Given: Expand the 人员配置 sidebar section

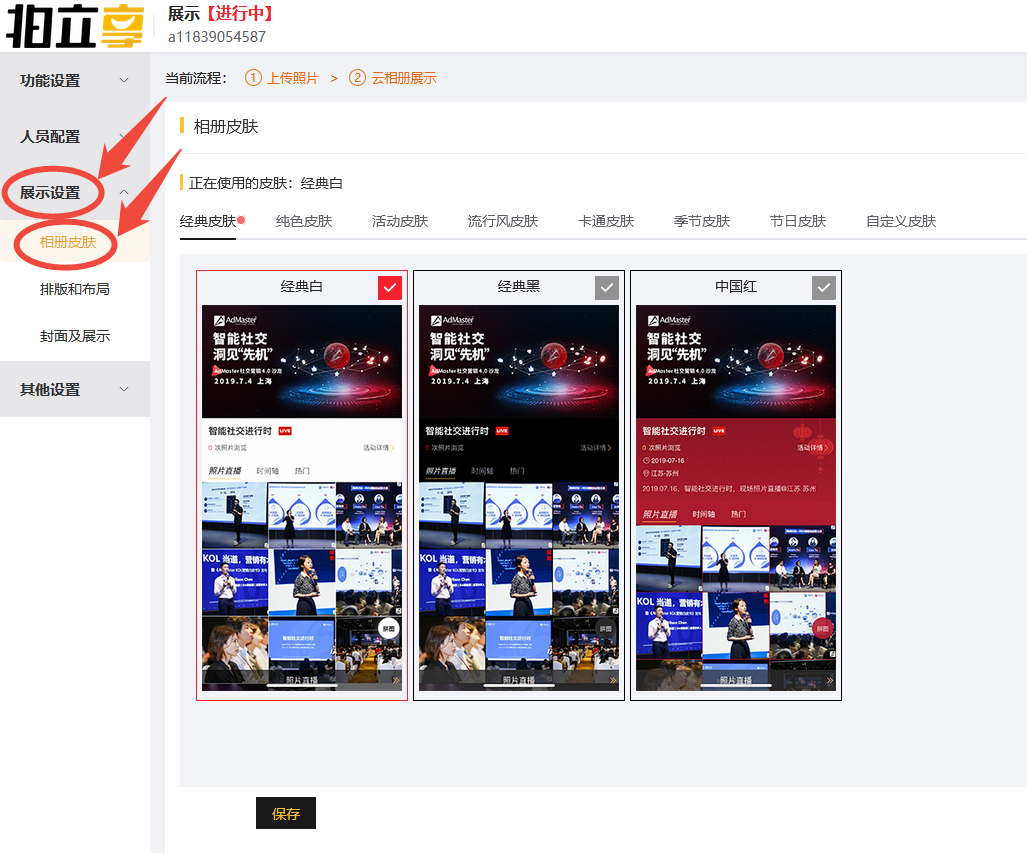Looking at the screenshot, I should tap(74, 137).
